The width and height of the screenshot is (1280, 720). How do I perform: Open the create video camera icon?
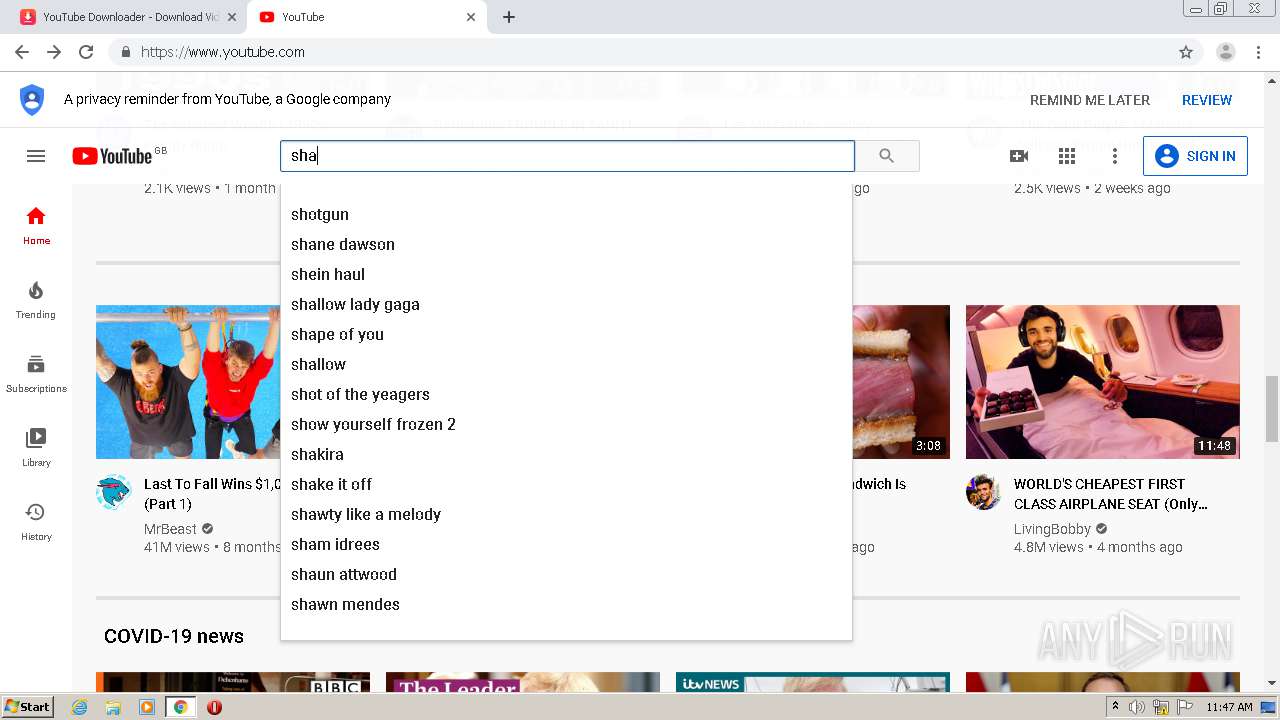(x=1019, y=156)
